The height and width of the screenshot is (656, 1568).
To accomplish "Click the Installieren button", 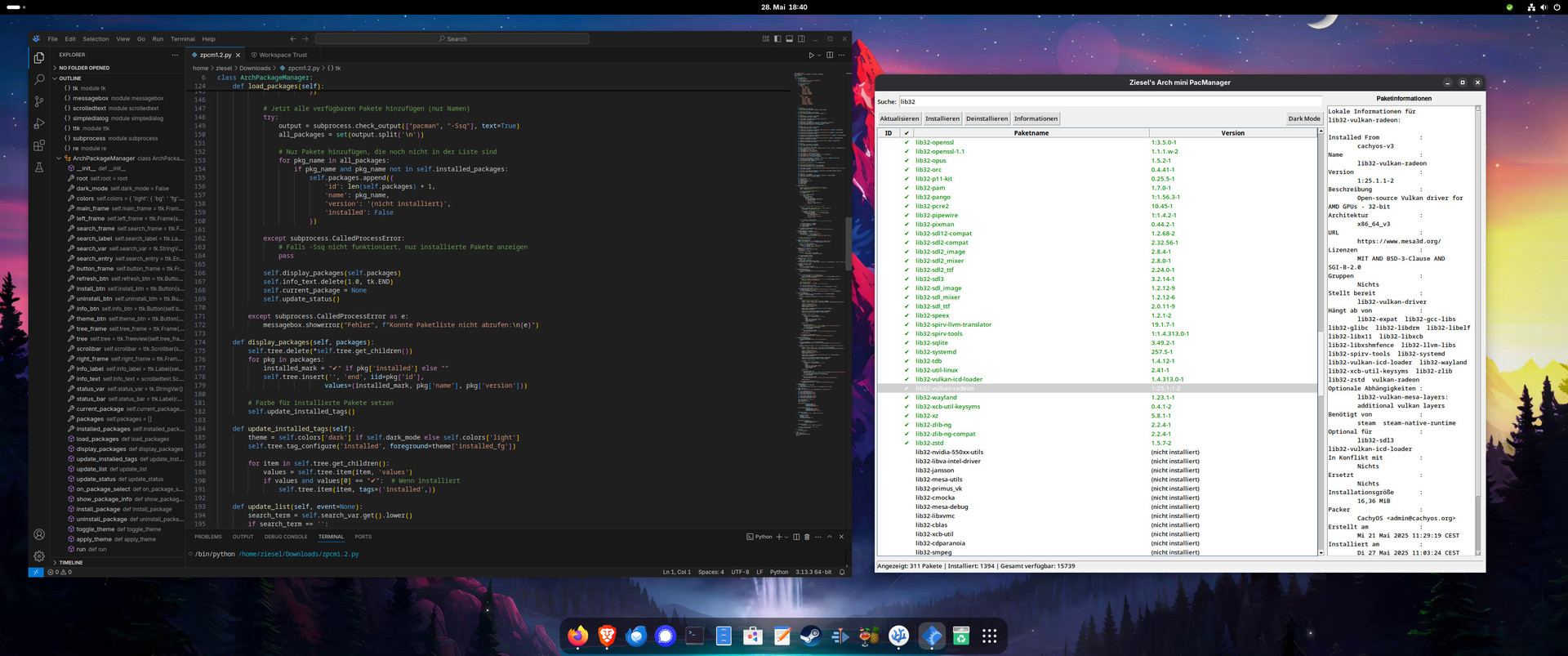I will coord(942,118).
